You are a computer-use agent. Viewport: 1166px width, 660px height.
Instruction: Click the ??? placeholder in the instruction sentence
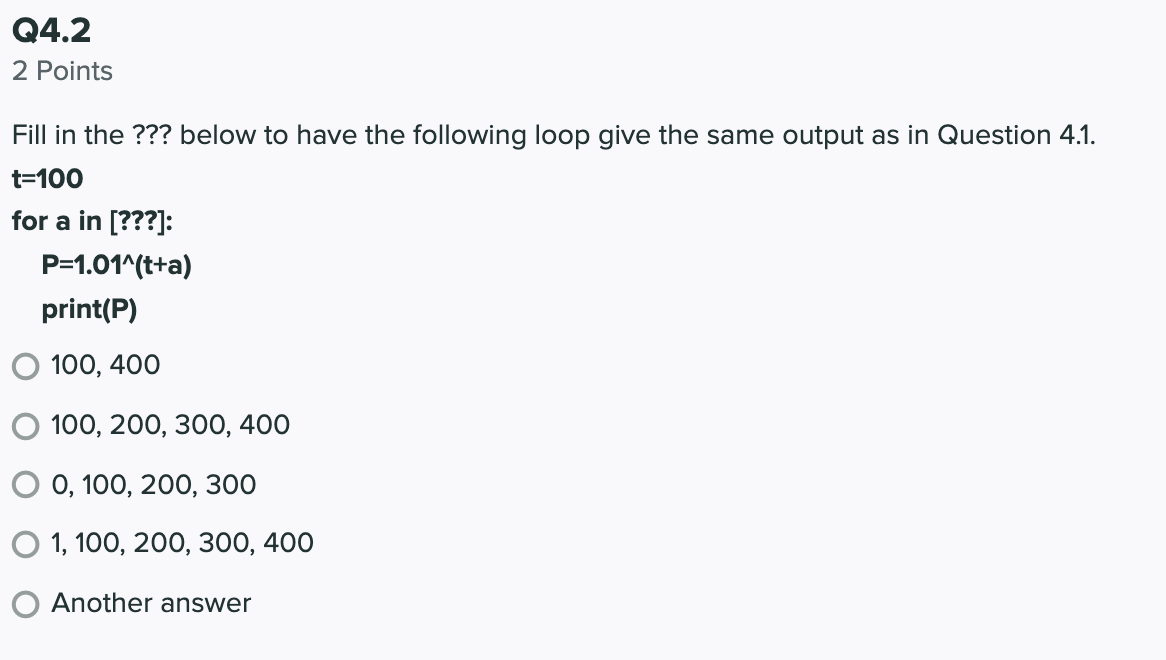click(152, 135)
